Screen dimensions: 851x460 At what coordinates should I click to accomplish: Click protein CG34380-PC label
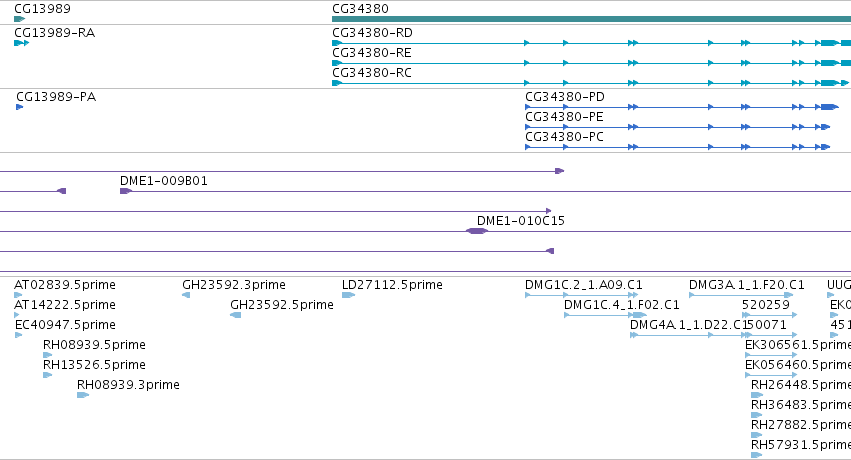564,137
